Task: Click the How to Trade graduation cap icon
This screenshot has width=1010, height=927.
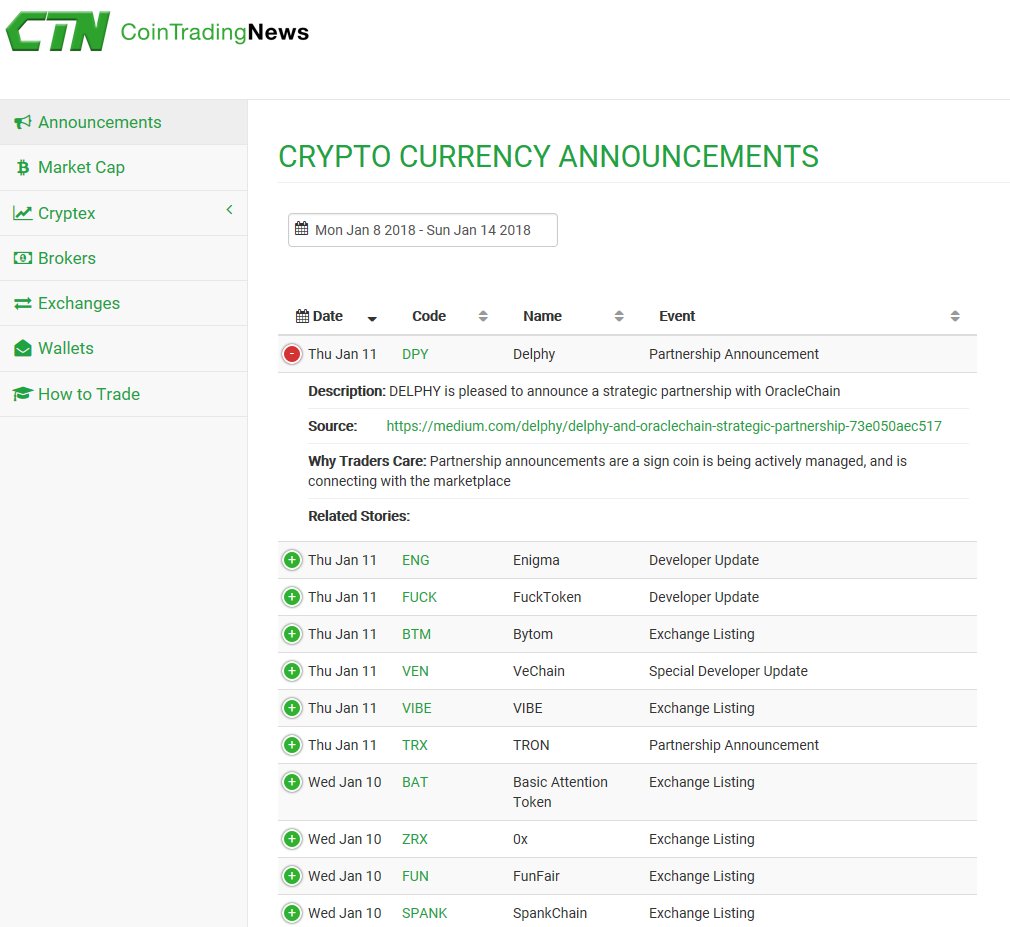Action: 23,394
